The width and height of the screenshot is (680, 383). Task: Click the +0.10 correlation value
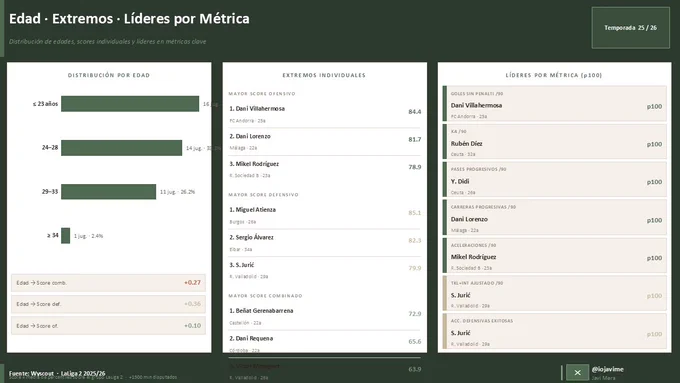tap(192, 326)
